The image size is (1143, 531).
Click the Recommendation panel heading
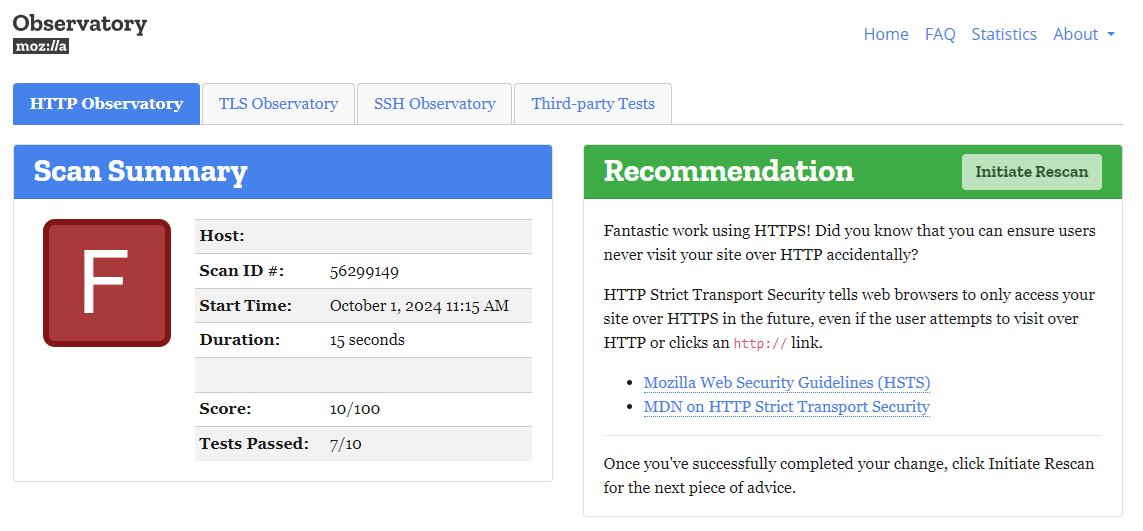(728, 171)
